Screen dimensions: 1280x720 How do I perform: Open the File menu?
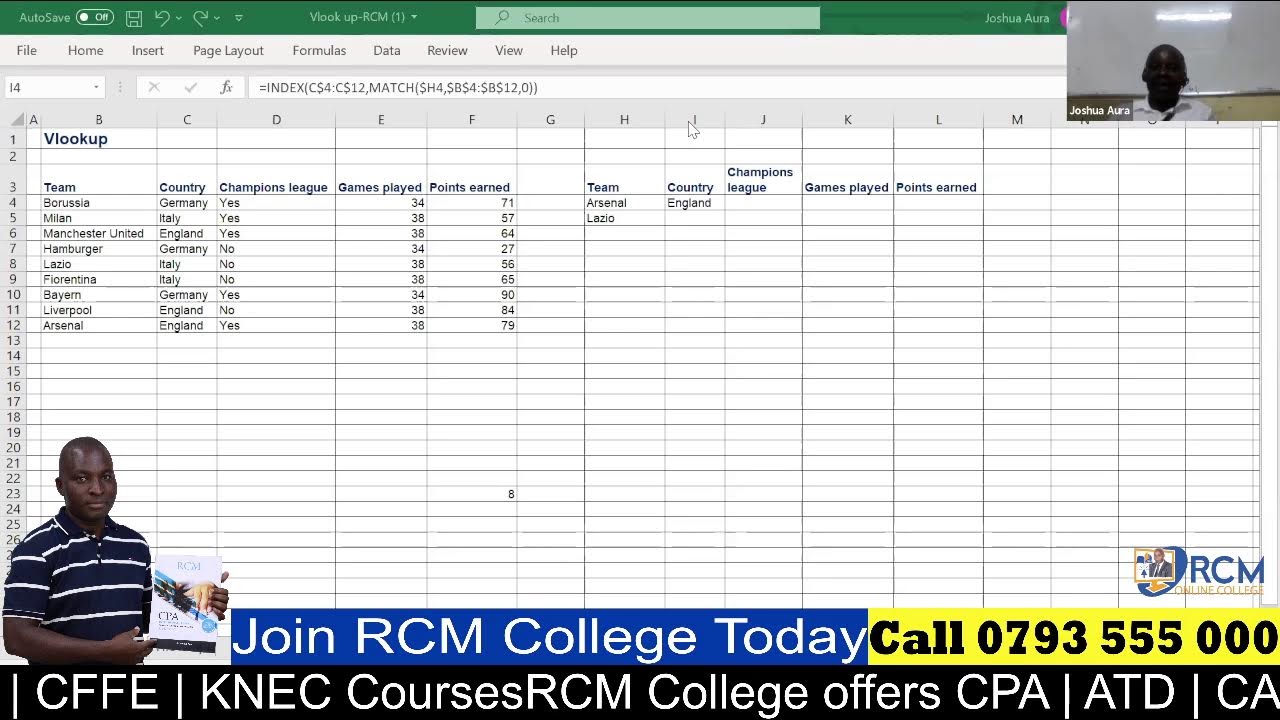pos(27,50)
